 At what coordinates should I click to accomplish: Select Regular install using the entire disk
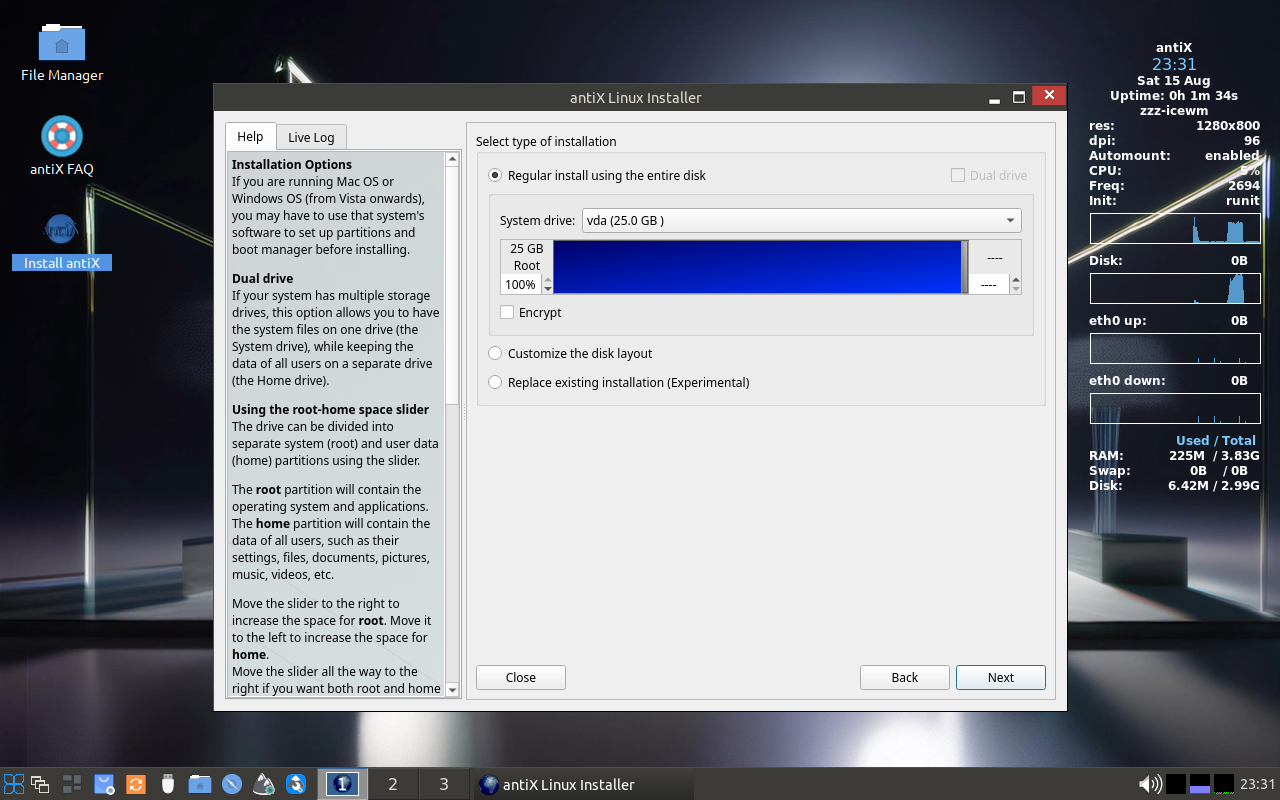(597, 175)
